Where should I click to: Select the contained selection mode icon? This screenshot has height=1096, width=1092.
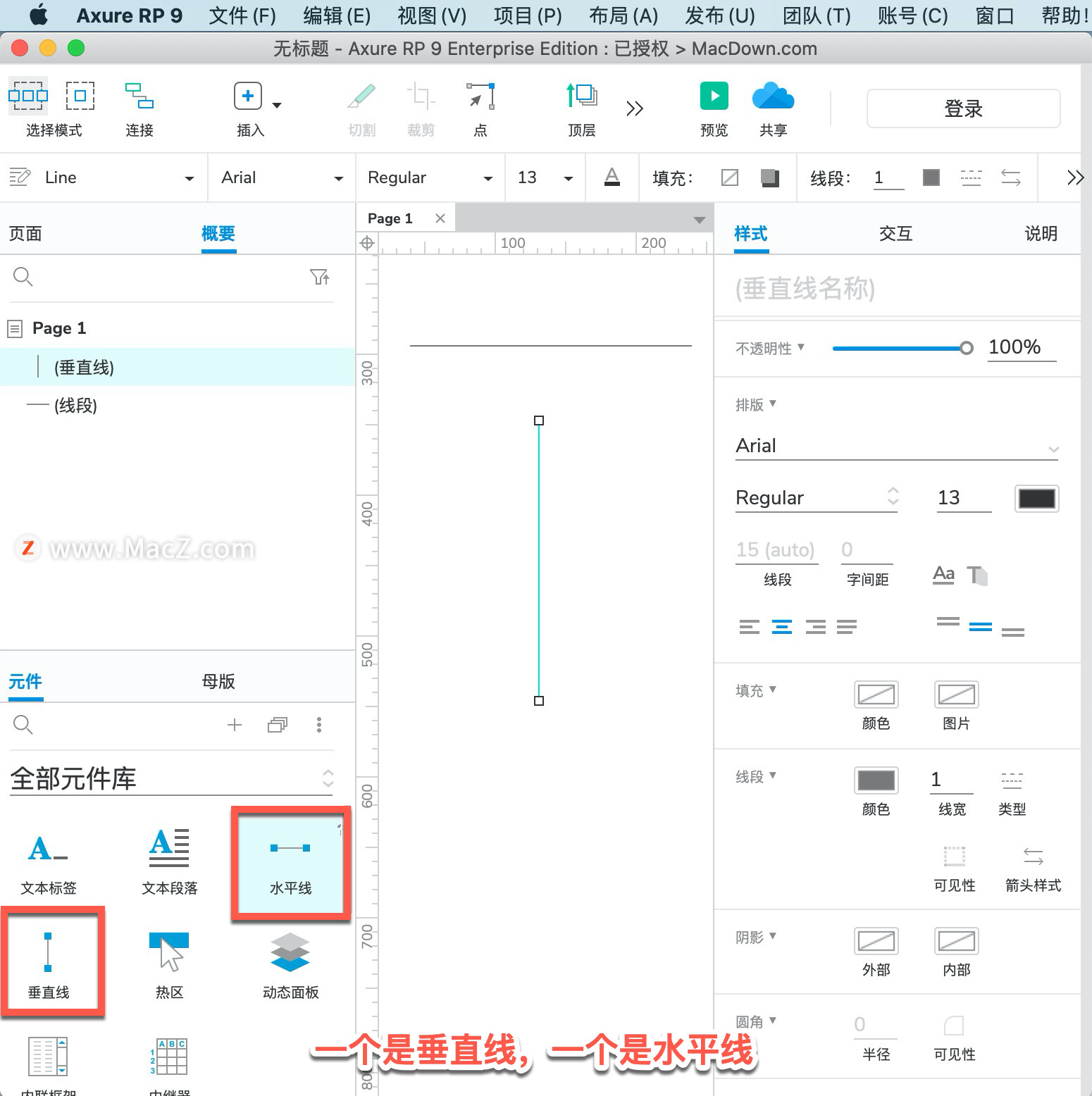click(x=80, y=96)
